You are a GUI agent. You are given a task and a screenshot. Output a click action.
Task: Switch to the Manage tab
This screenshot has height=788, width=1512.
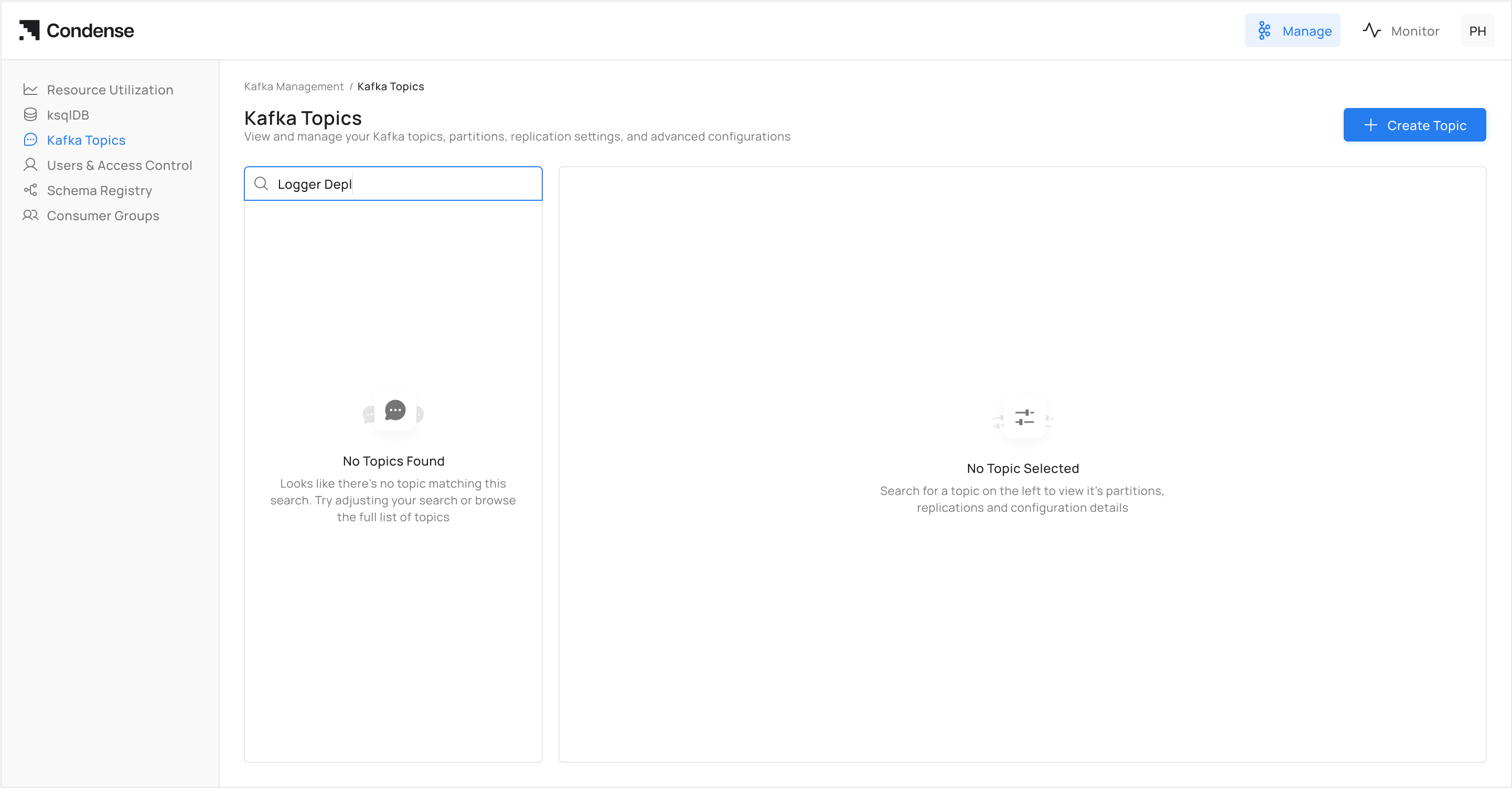(1292, 30)
